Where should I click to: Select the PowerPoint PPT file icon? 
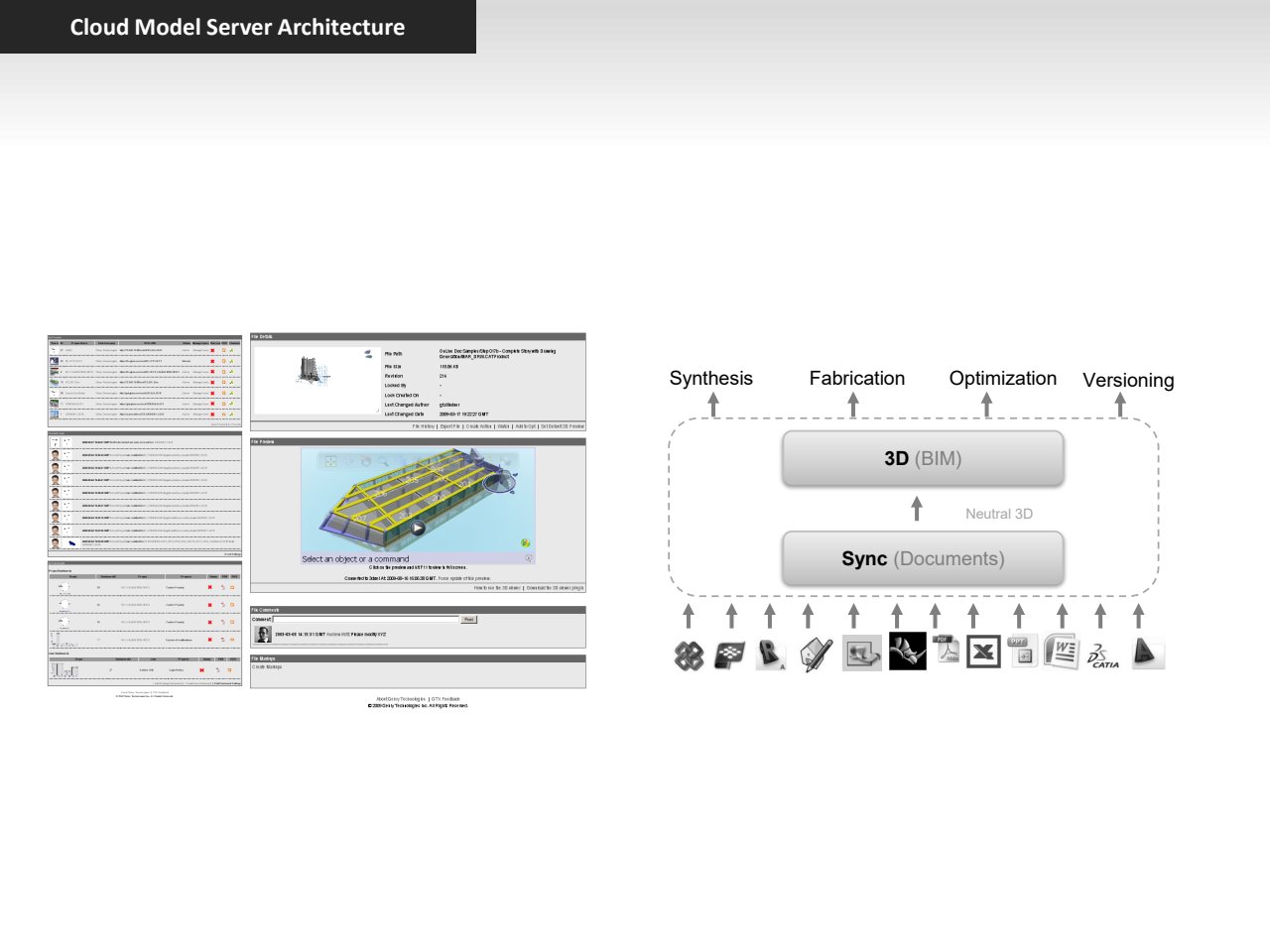(x=1021, y=651)
